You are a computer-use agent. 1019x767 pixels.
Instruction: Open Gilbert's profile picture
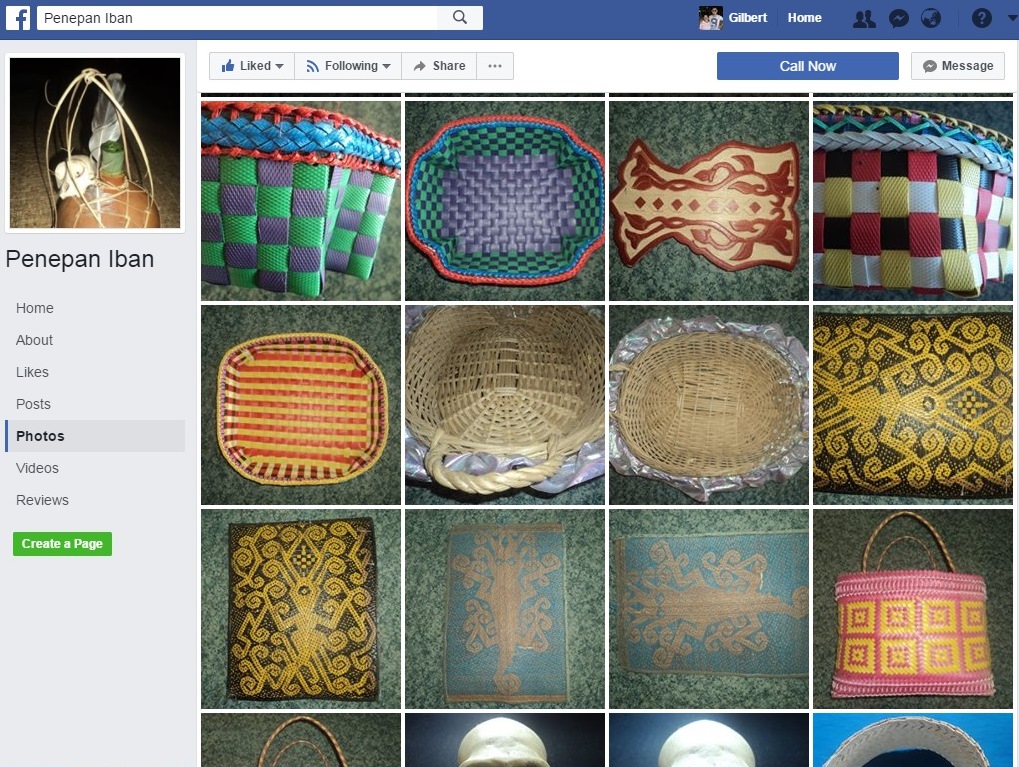[710, 18]
